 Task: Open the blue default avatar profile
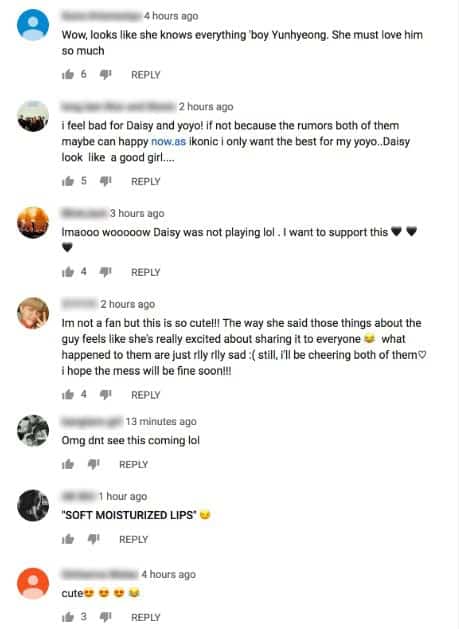click(x=33, y=25)
